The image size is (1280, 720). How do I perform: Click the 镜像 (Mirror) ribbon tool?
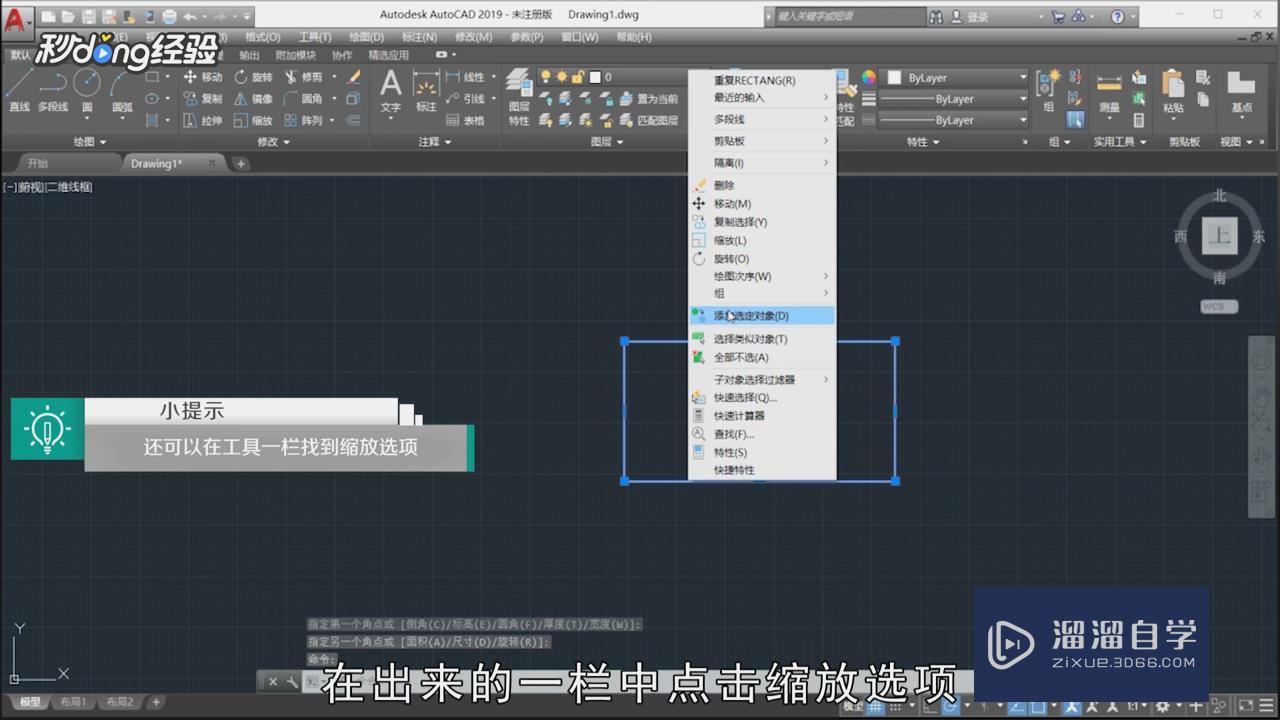click(x=252, y=99)
